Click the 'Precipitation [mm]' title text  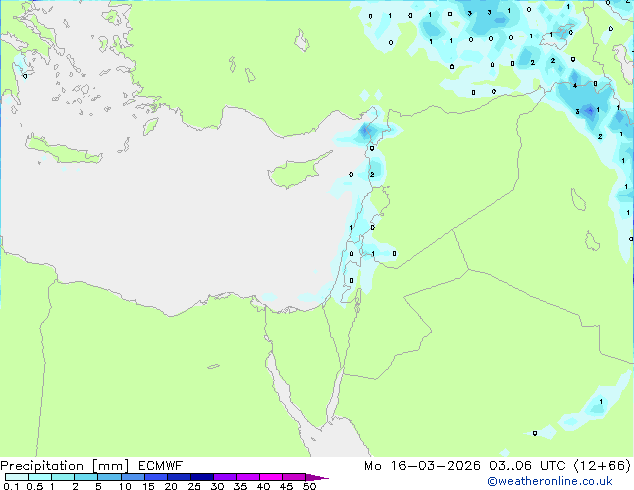click(x=64, y=466)
